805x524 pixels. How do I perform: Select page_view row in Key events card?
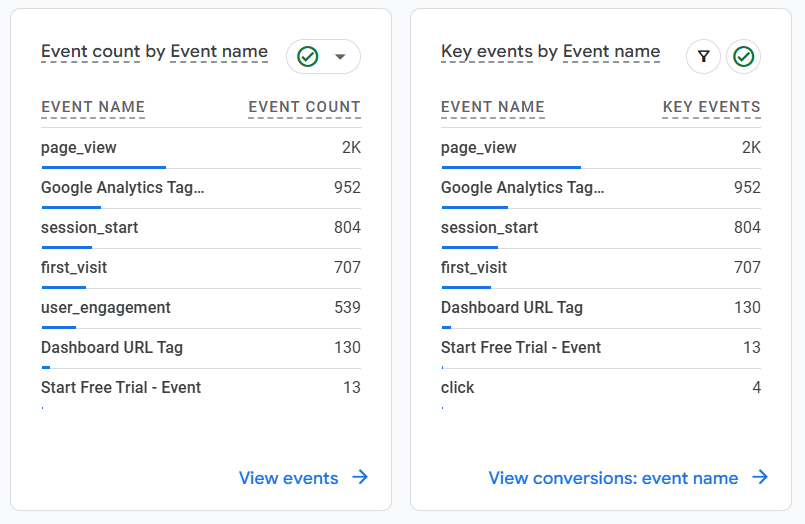pos(601,148)
